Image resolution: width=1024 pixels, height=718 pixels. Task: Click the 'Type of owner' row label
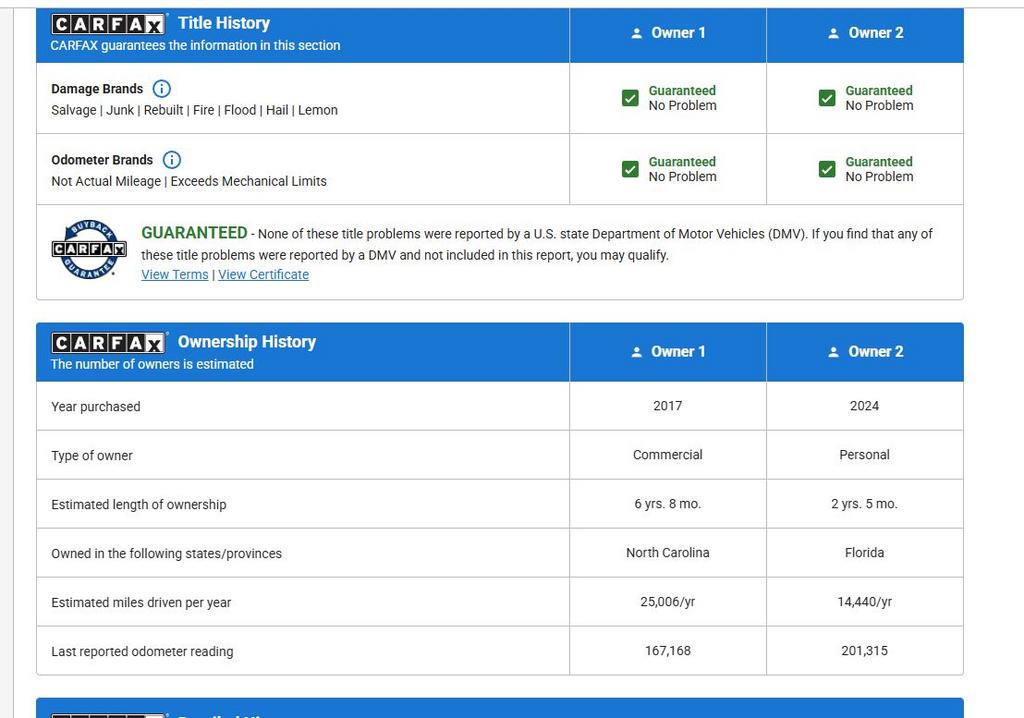click(x=92, y=455)
